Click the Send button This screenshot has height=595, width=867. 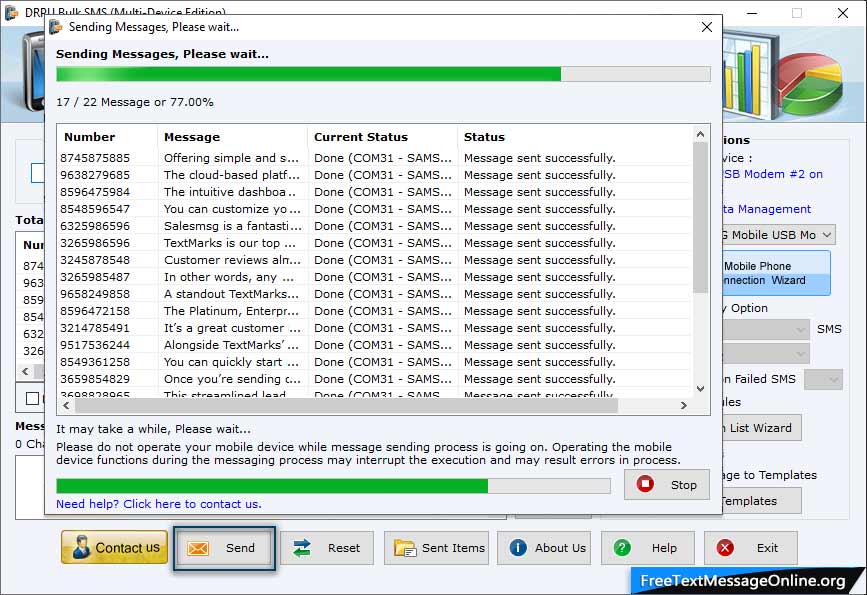[x=224, y=548]
